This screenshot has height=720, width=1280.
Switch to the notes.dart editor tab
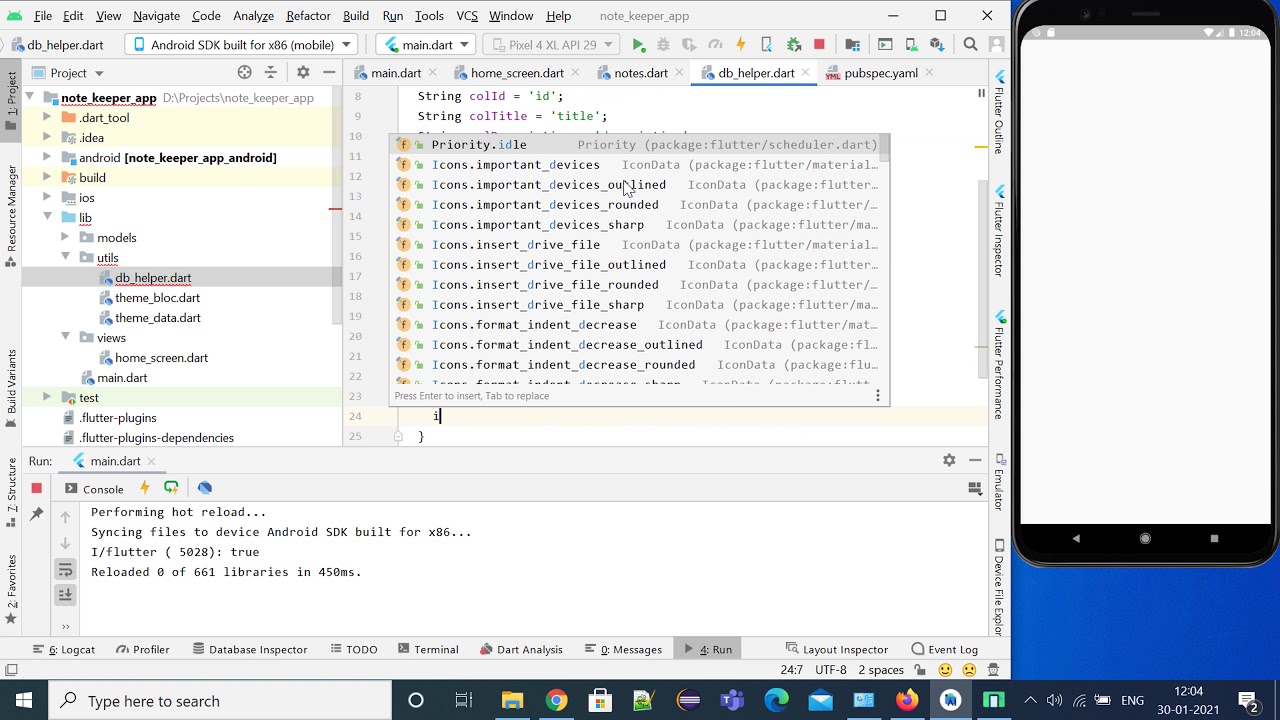640,73
